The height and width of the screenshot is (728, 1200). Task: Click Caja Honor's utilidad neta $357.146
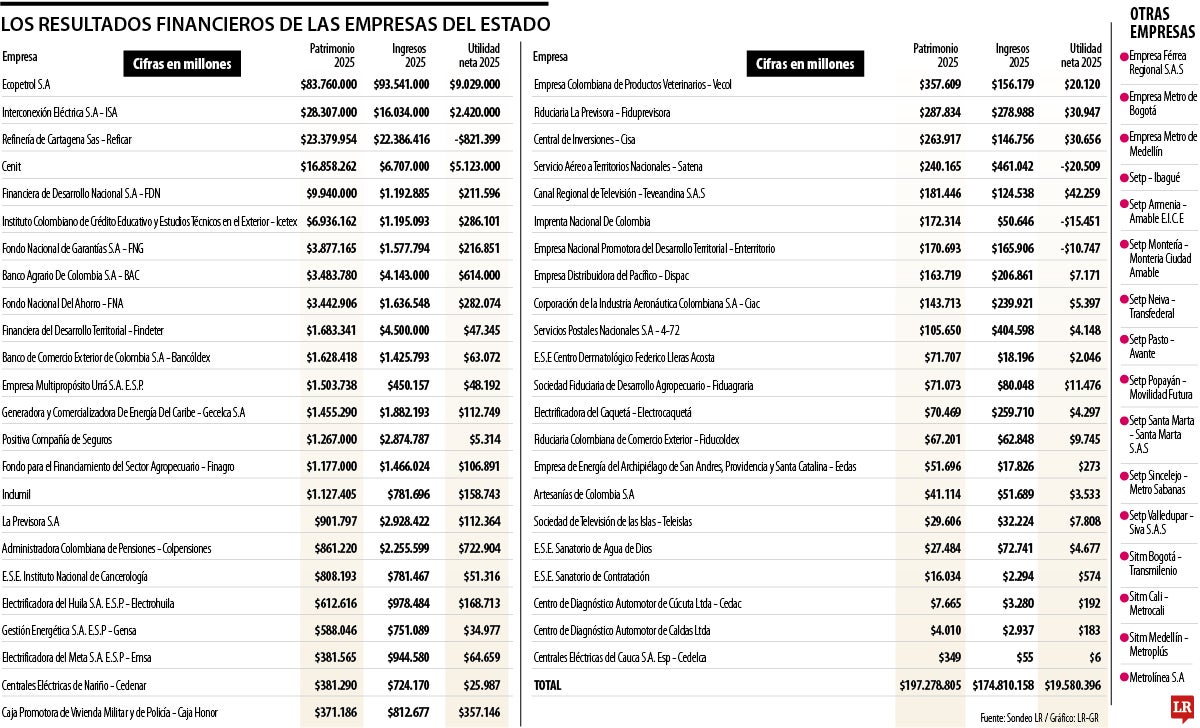[x=480, y=712]
